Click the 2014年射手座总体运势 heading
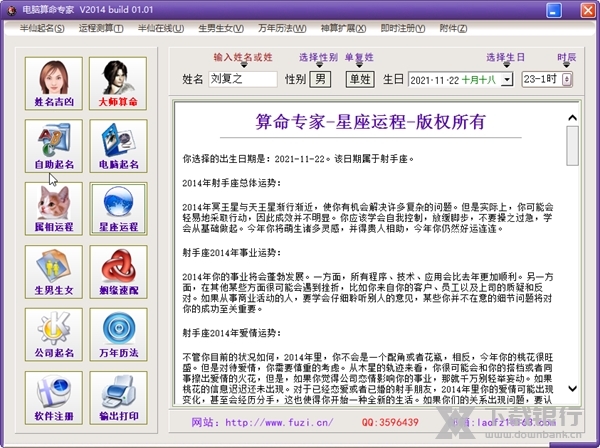 [x=232, y=183]
